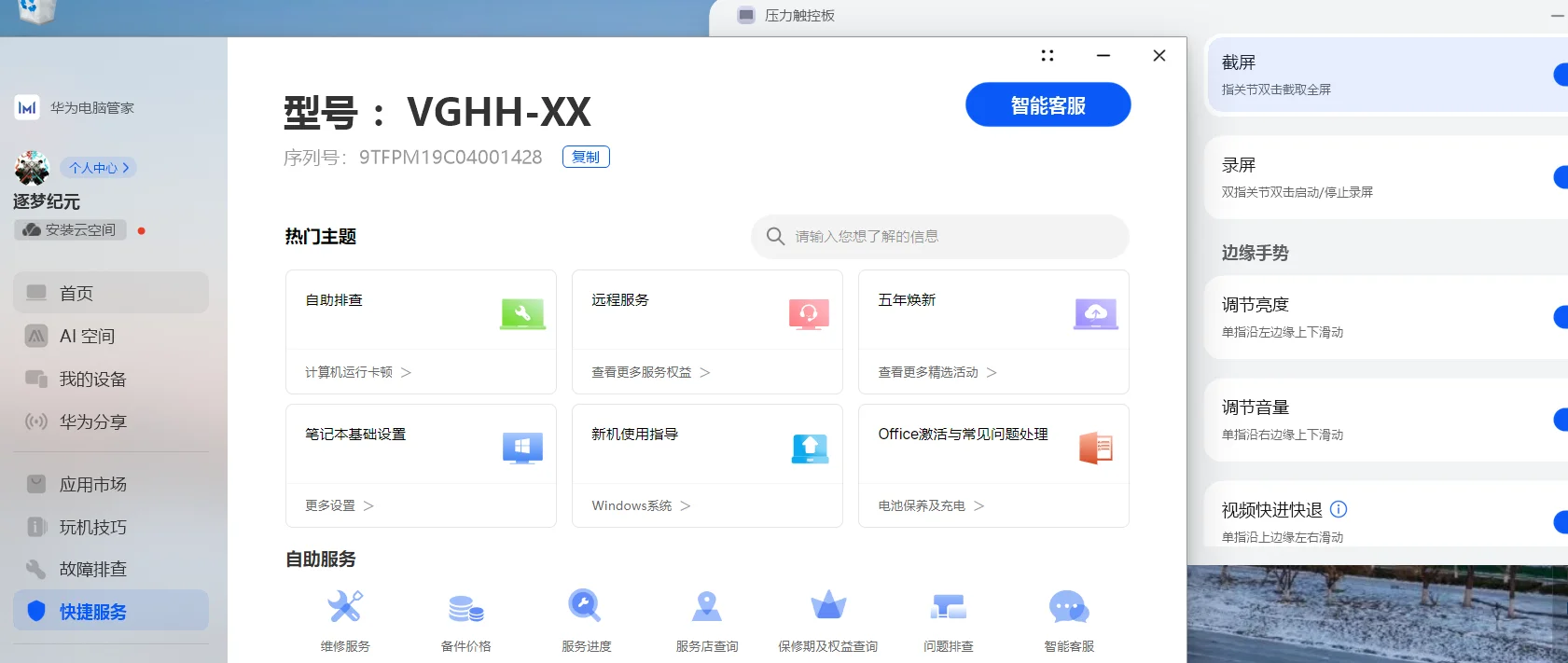Click the search information input field
The image size is (1568, 663).
point(939,237)
